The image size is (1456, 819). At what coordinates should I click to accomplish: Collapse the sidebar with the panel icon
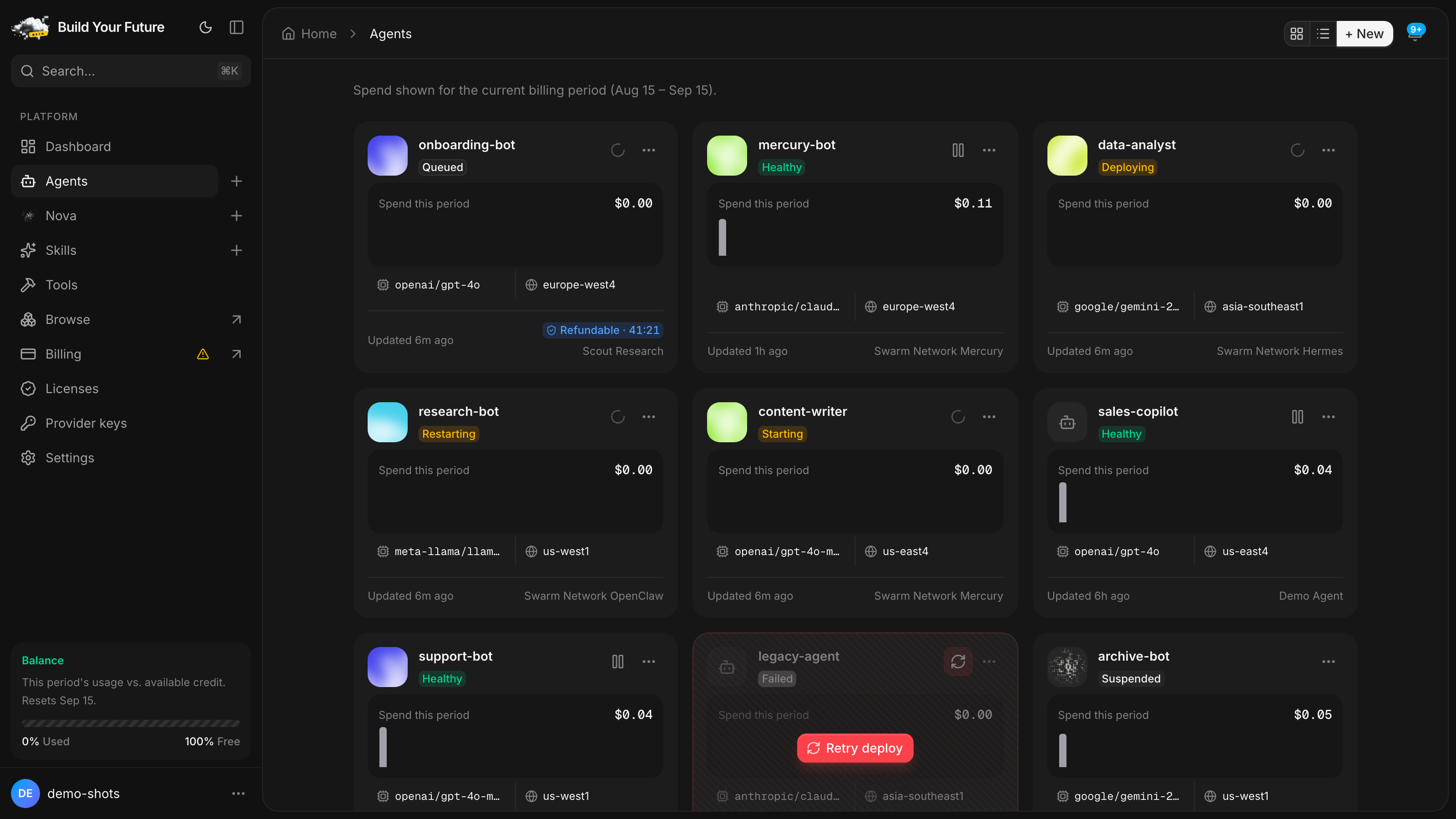[x=236, y=27]
